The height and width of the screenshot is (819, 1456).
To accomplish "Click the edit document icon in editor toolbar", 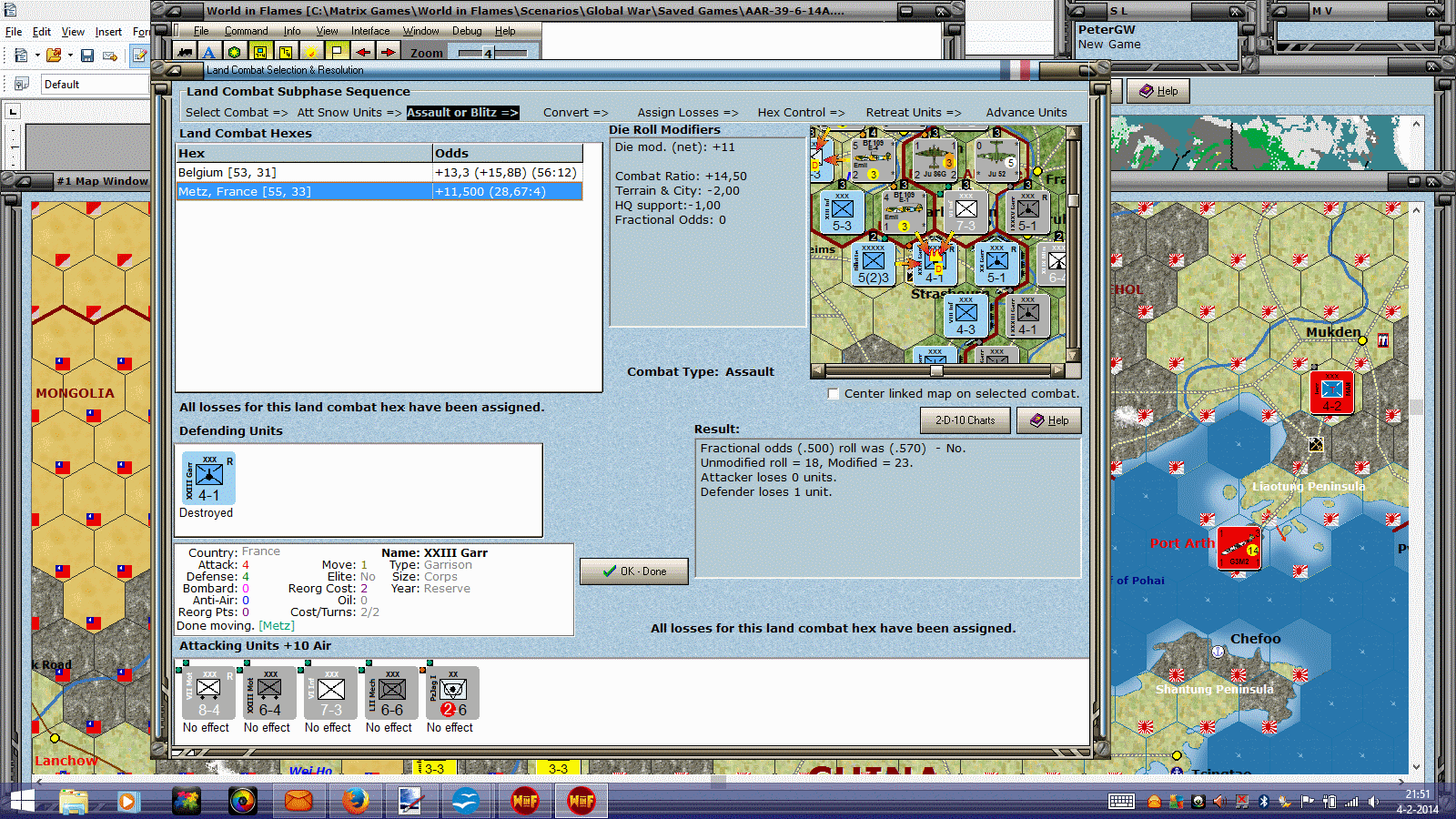I will 139,56.
